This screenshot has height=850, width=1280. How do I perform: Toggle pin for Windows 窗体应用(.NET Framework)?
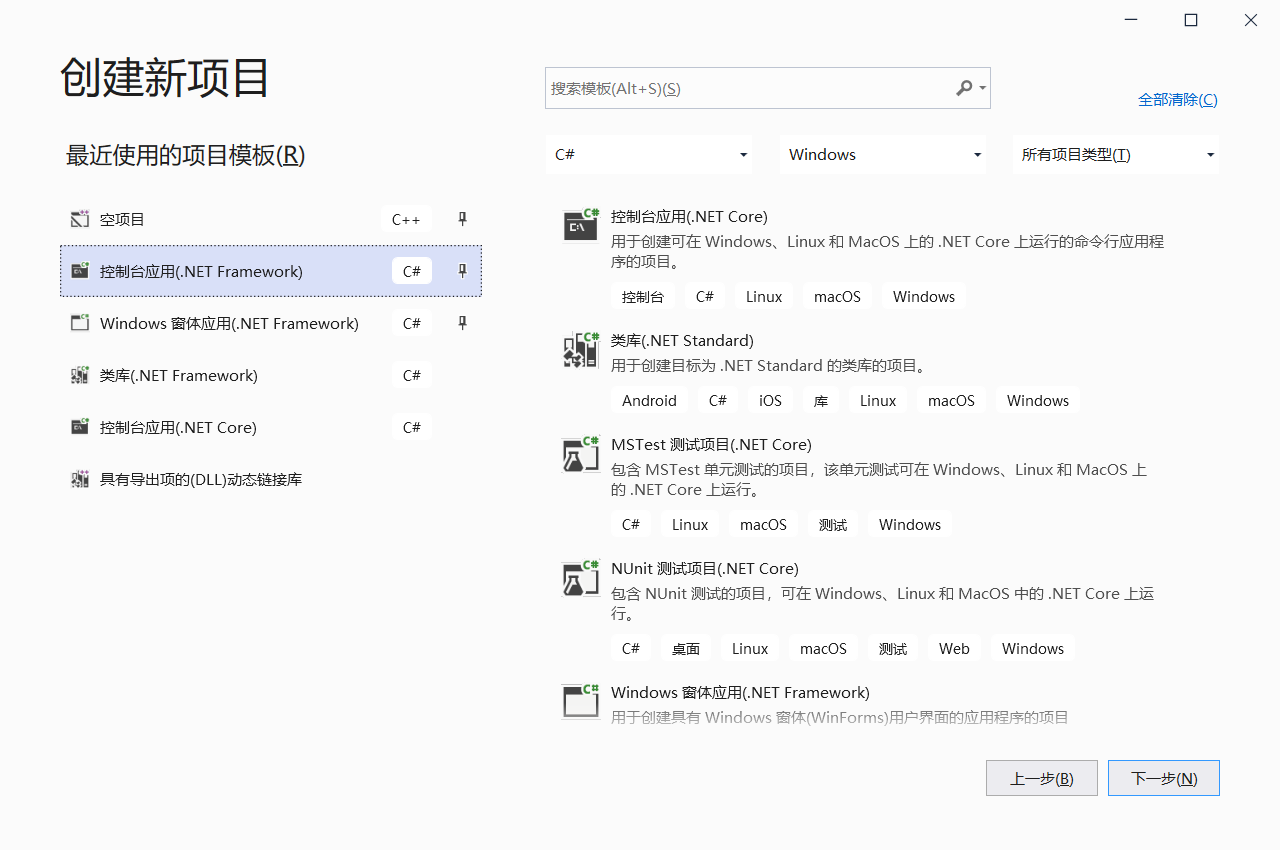[x=462, y=323]
